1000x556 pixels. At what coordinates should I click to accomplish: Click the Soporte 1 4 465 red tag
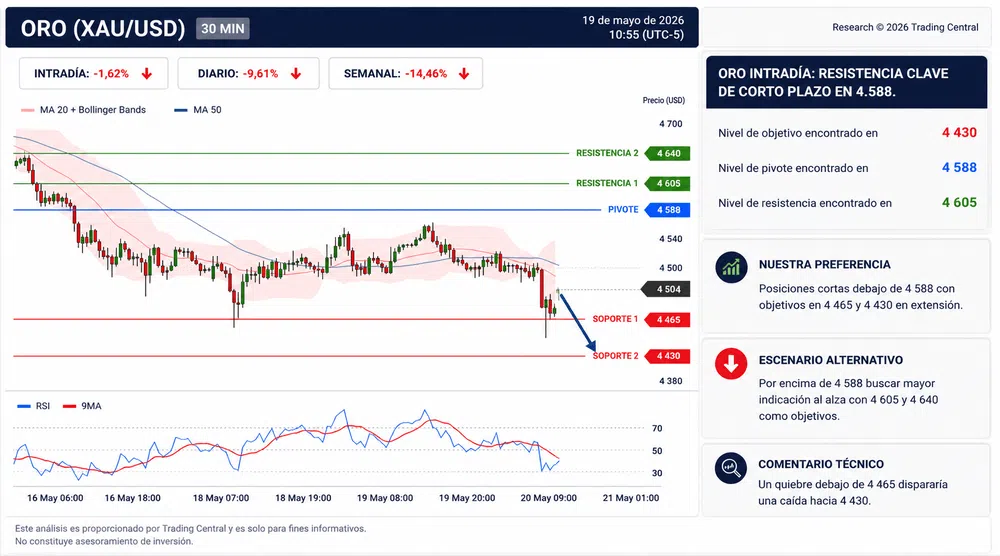(668, 319)
